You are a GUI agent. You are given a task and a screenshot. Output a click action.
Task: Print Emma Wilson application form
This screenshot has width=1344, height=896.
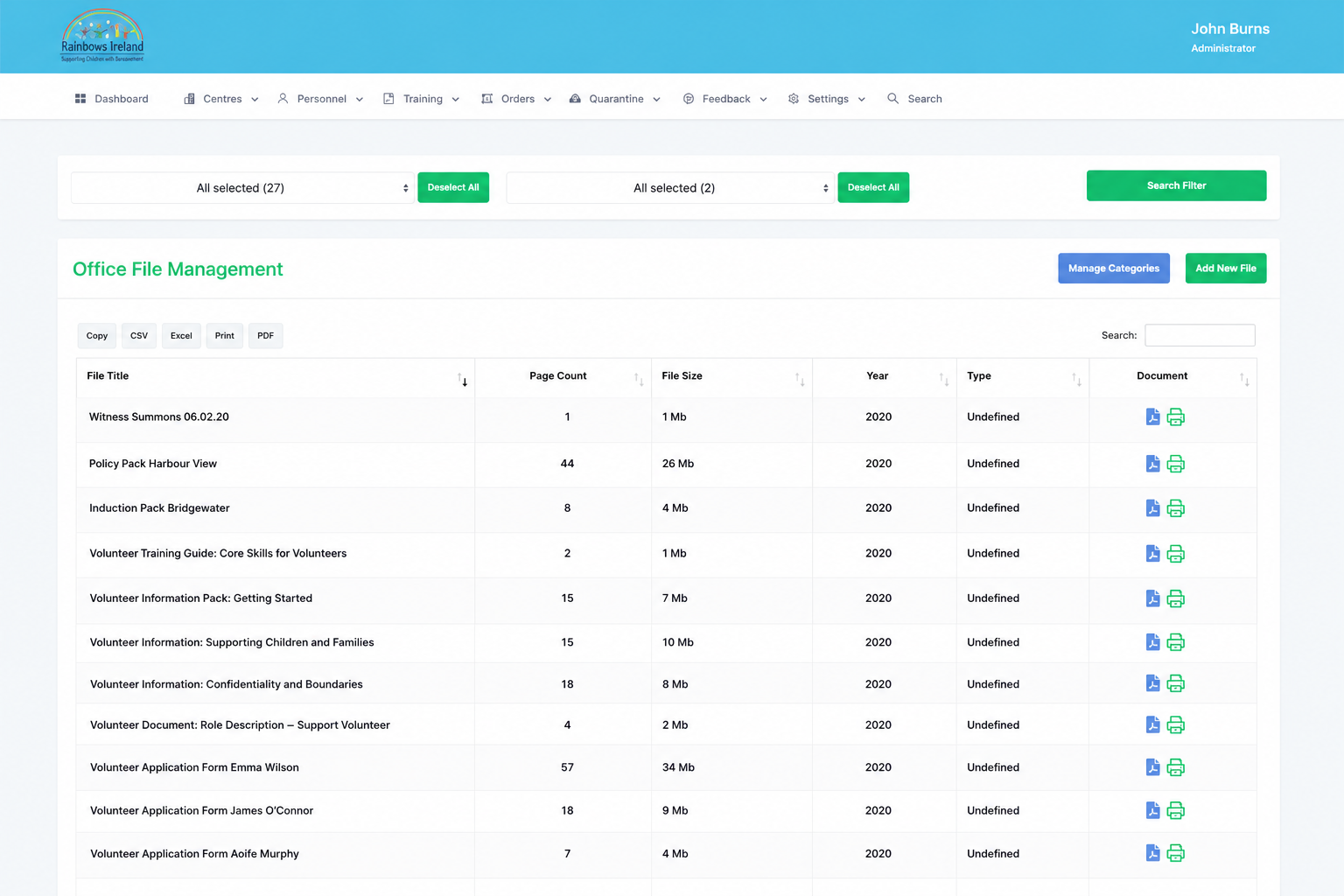pos(1176,767)
